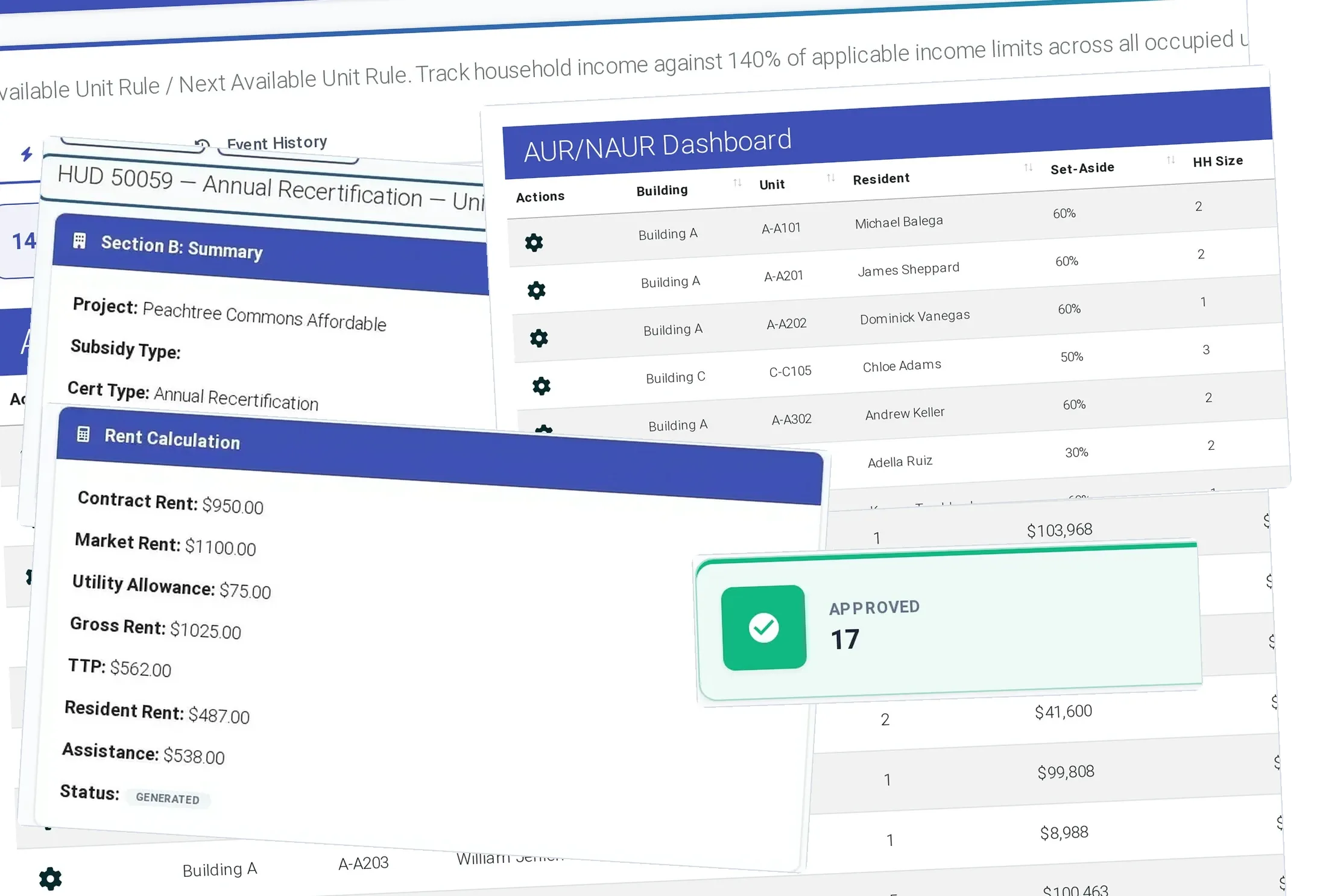Select resident Chloe Adams
The height and width of the screenshot is (896, 1317).
[x=902, y=365]
